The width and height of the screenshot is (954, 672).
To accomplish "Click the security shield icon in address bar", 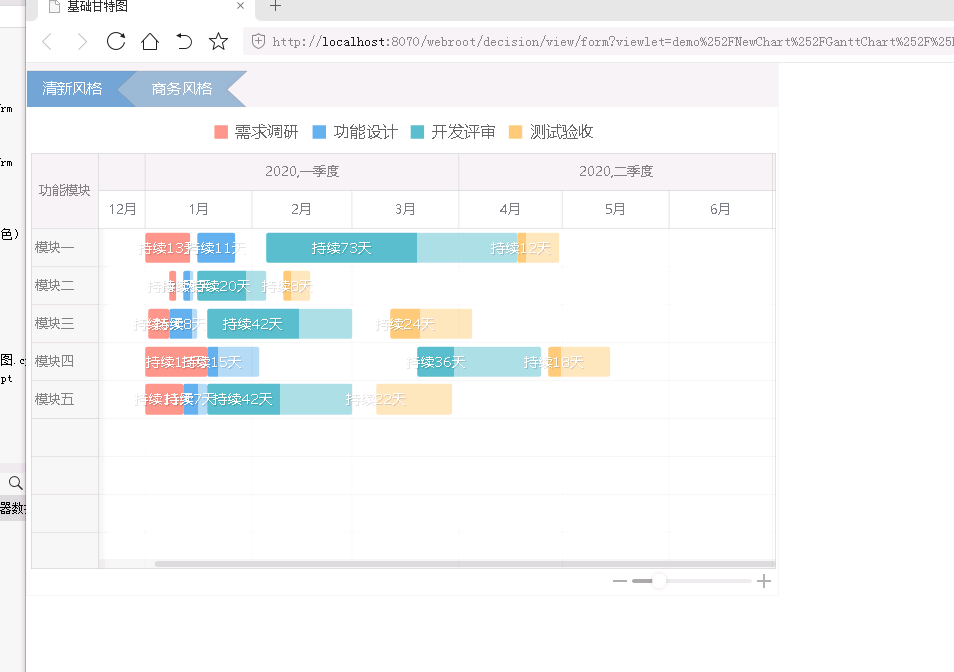I will tap(258, 41).
